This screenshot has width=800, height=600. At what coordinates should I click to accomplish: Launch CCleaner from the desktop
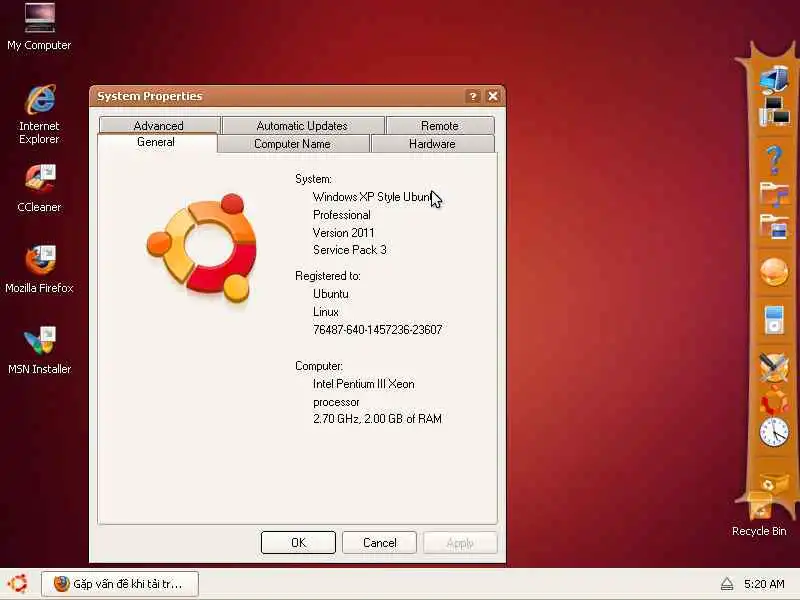click(x=39, y=188)
